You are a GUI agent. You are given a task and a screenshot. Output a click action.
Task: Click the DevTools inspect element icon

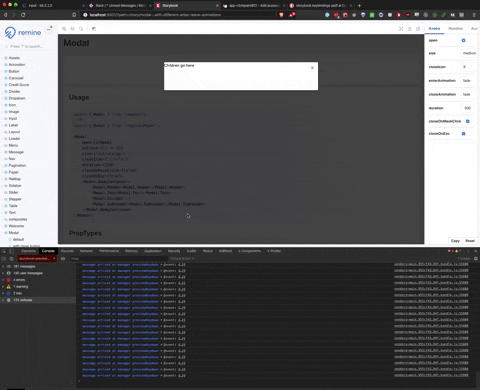pyautogui.click(x=4, y=251)
